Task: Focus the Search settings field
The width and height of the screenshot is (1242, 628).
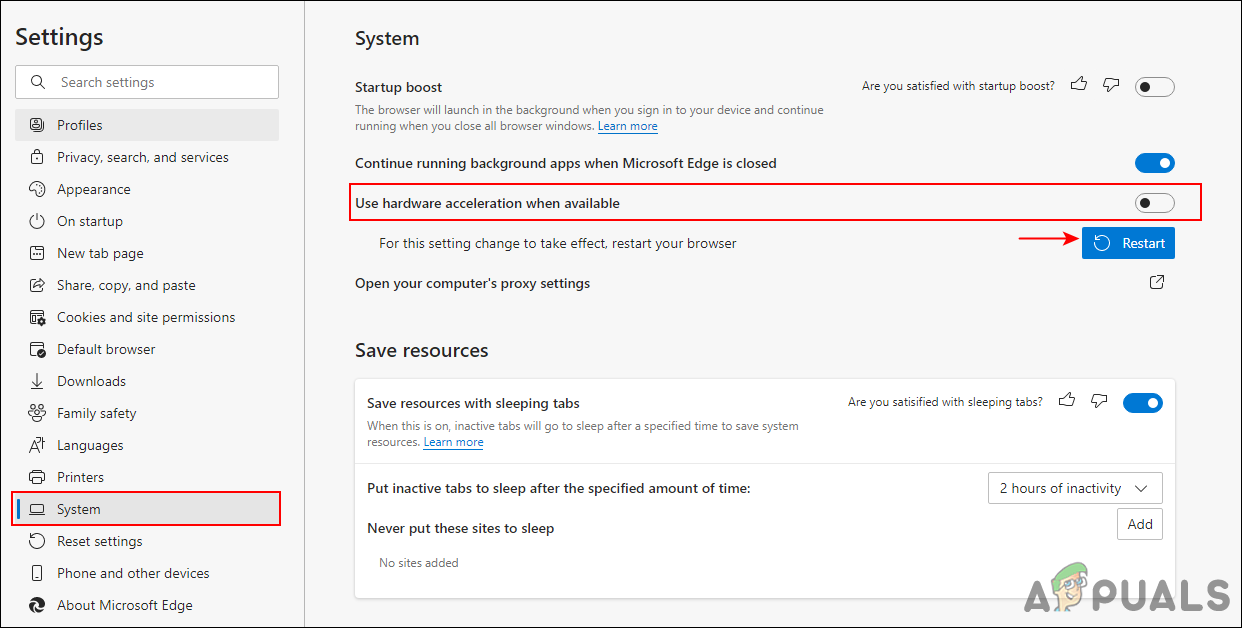Action: 160,82
